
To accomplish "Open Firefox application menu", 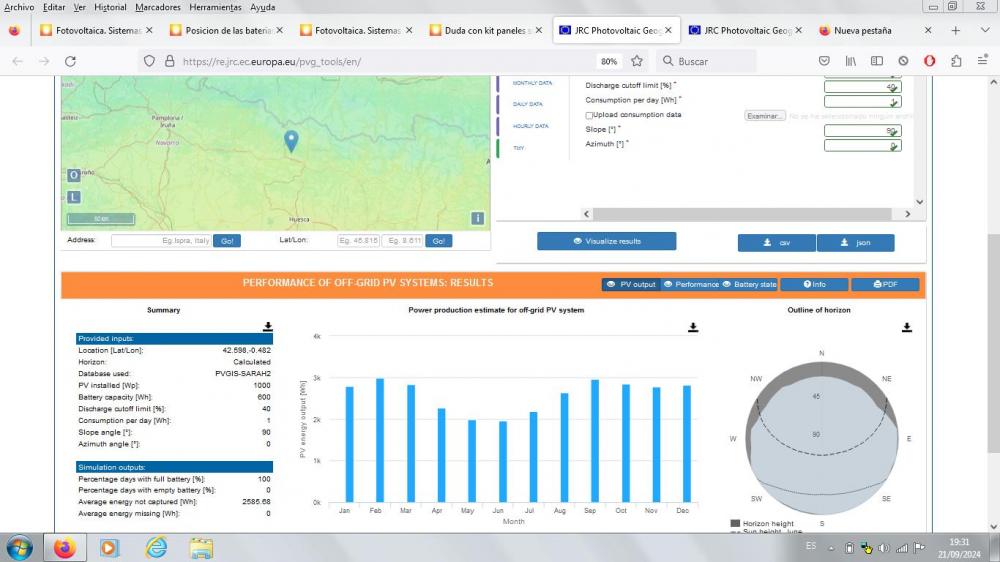I will (982, 61).
